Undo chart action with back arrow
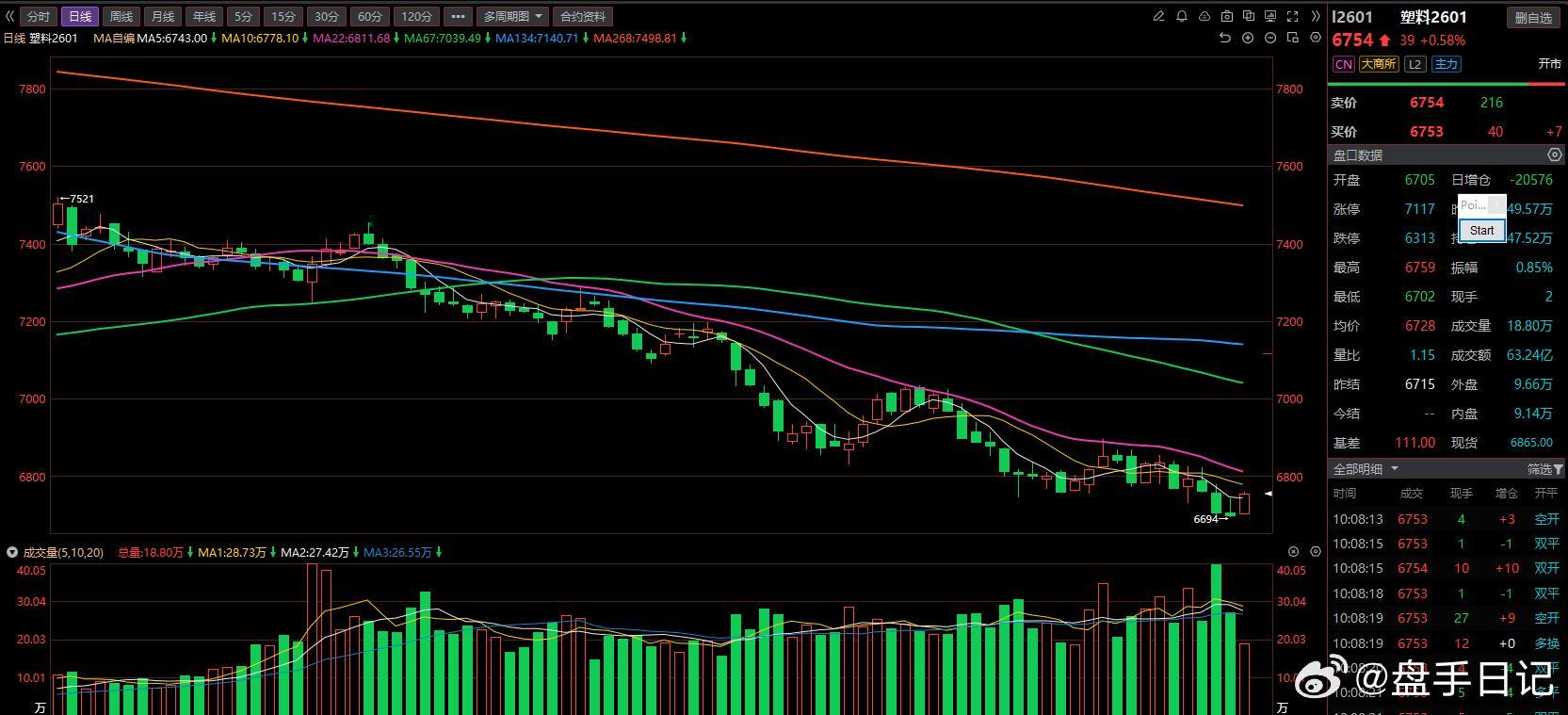Viewport: 1568px width, 715px height. click(x=1225, y=38)
